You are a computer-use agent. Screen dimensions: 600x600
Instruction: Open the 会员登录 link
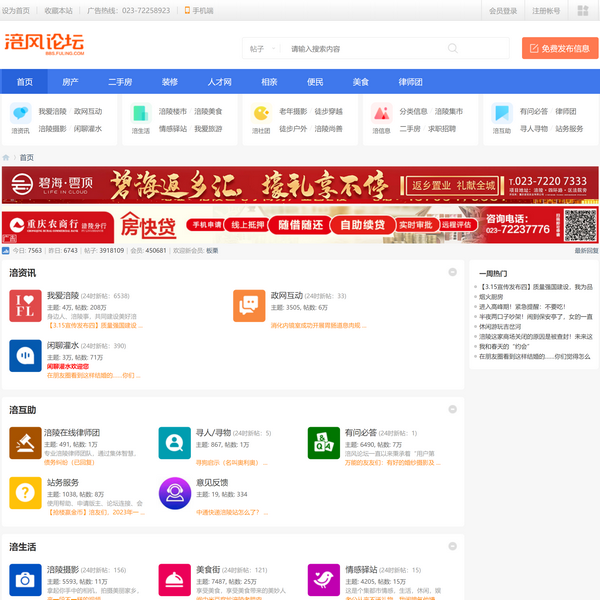[x=503, y=10]
